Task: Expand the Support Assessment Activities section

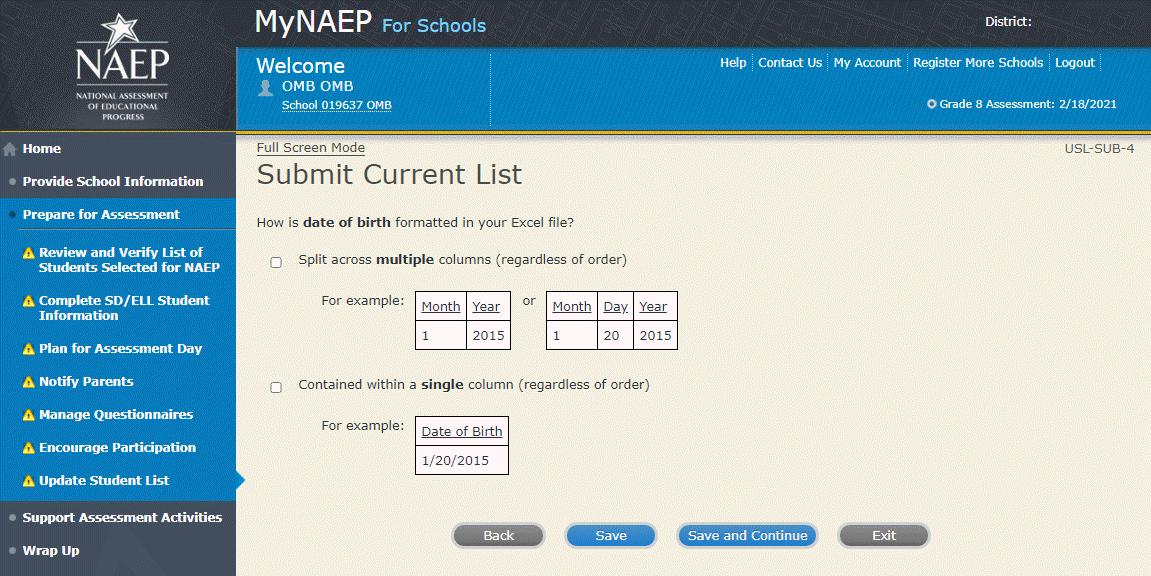Action: coord(122,518)
